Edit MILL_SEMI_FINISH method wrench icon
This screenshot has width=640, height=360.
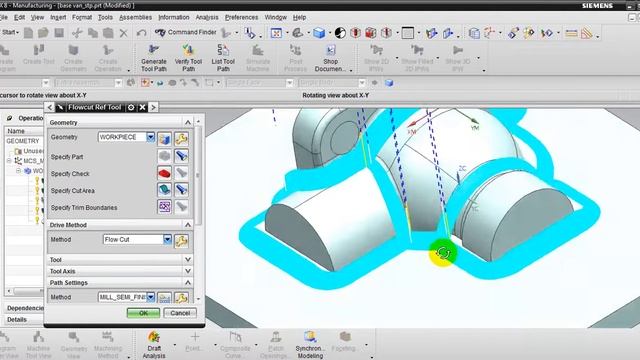(x=181, y=298)
